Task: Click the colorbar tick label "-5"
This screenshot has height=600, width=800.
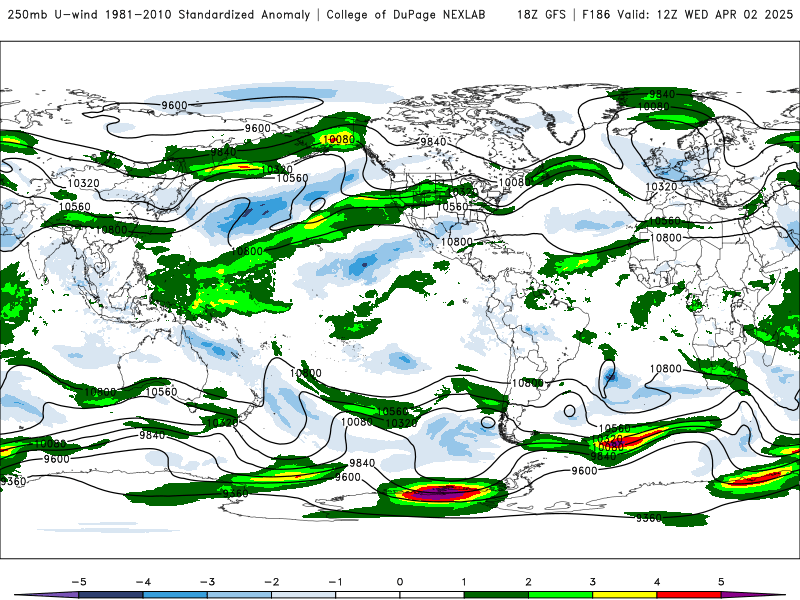Action: click(79, 582)
